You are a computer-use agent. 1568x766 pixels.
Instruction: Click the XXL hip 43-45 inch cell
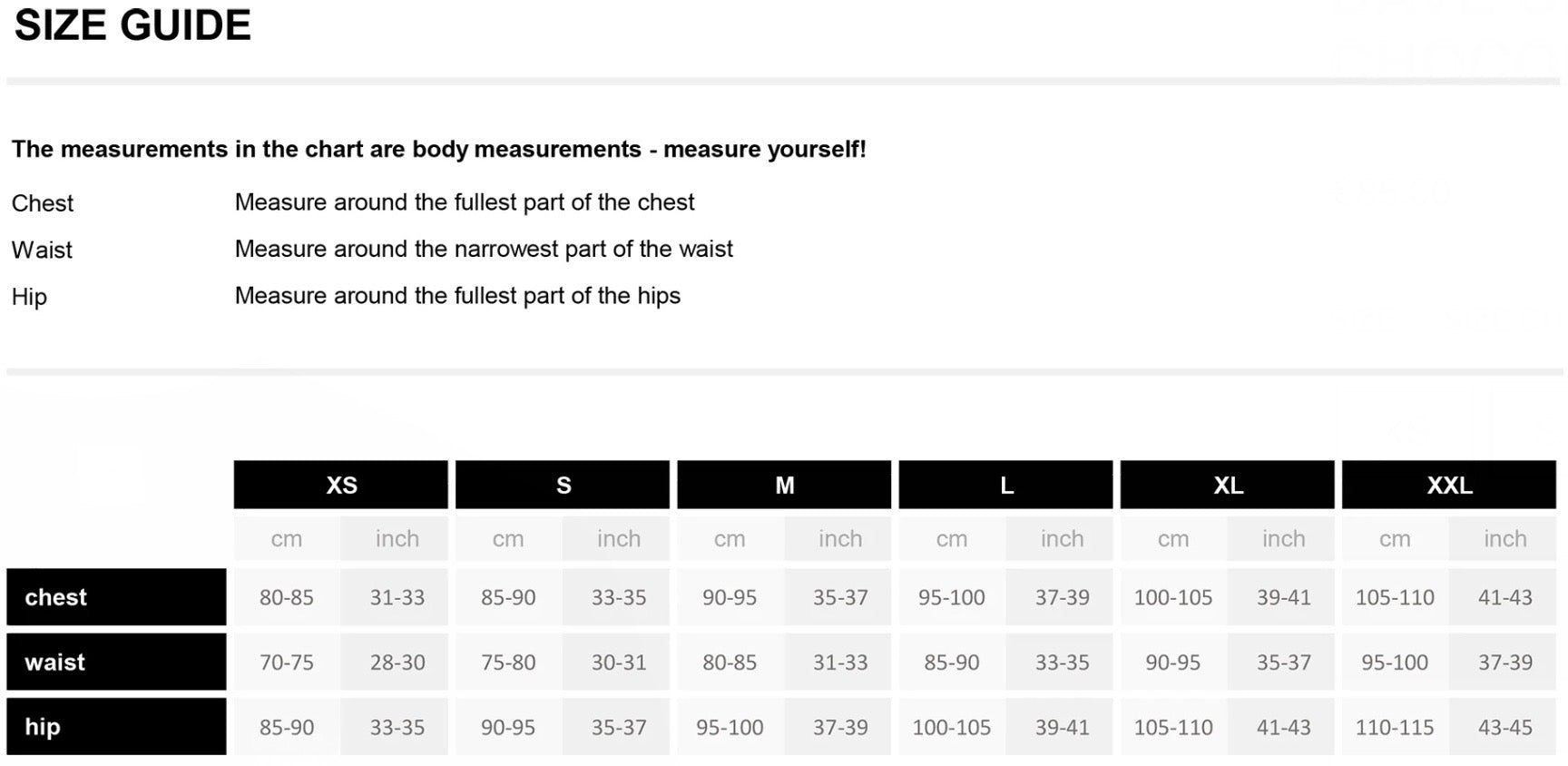coord(1504,728)
